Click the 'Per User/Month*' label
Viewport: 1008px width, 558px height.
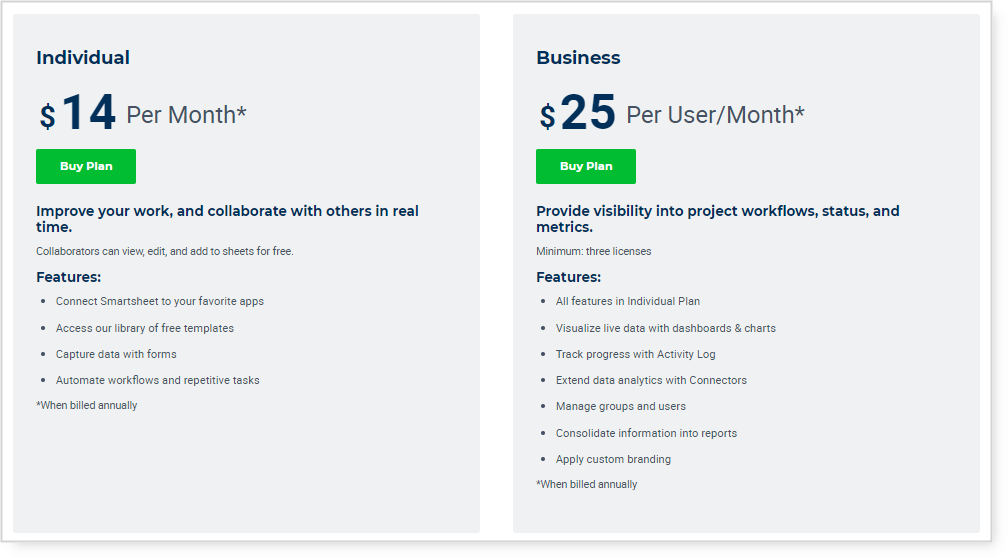(x=715, y=115)
